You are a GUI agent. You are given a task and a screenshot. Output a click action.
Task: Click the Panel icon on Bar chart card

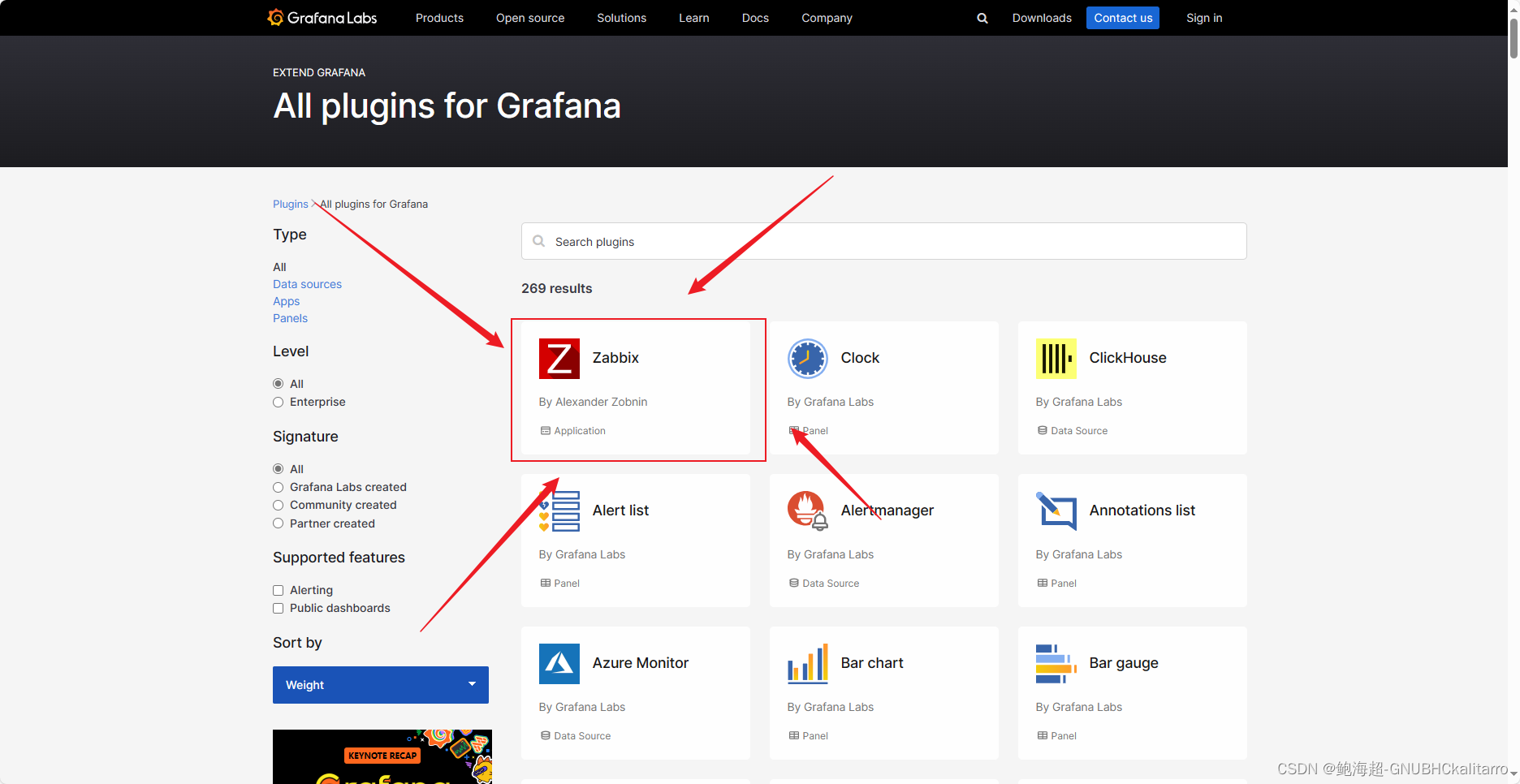tap(794, 736)
